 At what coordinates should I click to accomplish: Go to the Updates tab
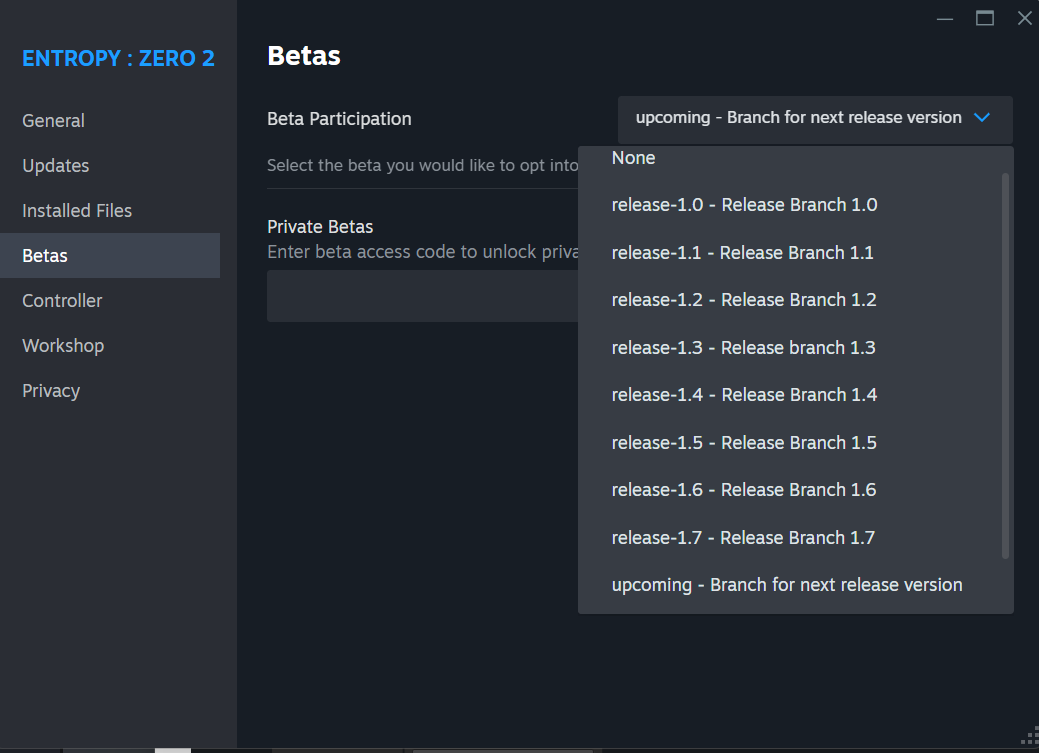coord(56,166)
